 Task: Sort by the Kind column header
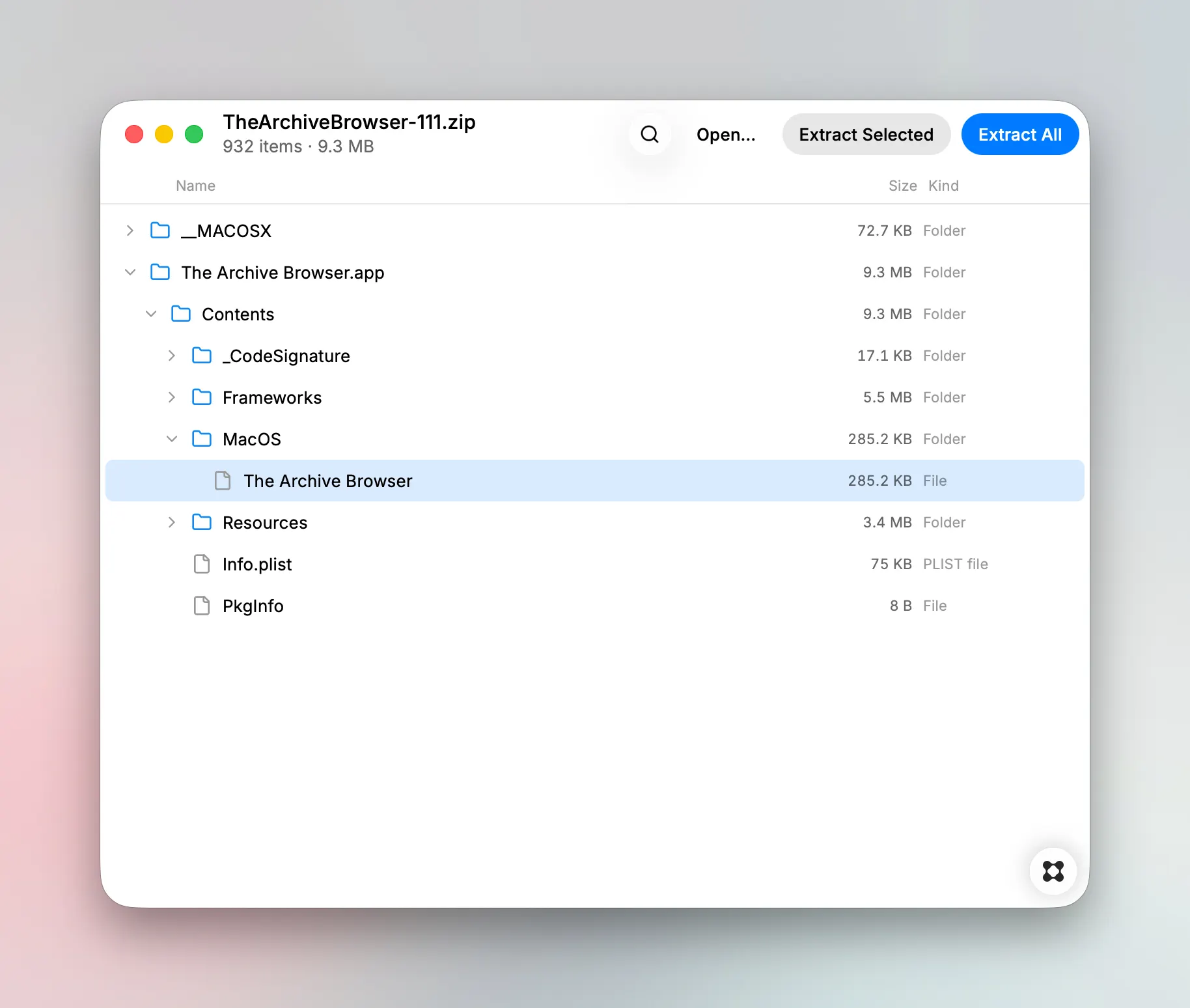click(x=943, y=186)
